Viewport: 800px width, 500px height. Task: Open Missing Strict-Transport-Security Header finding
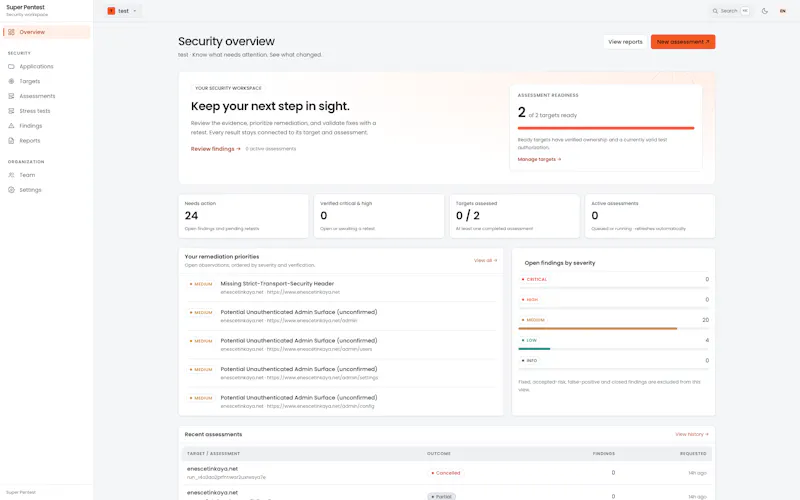point(341,288)
